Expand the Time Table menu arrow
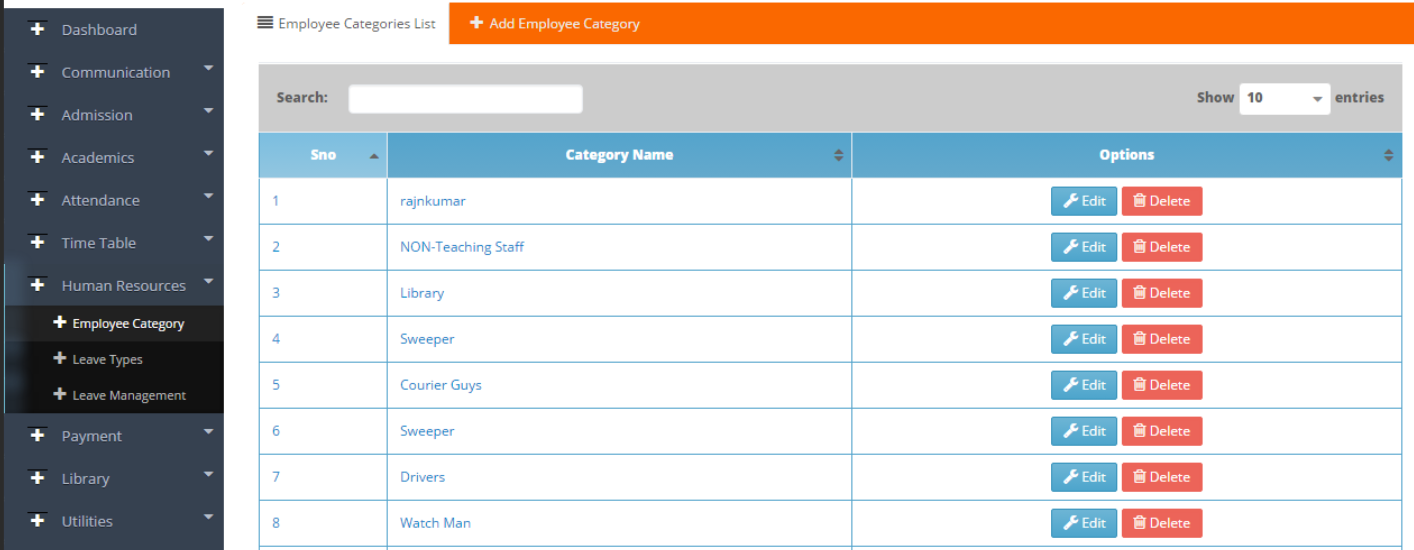This screenshot has height=550, width=1414. click(208, 239)
